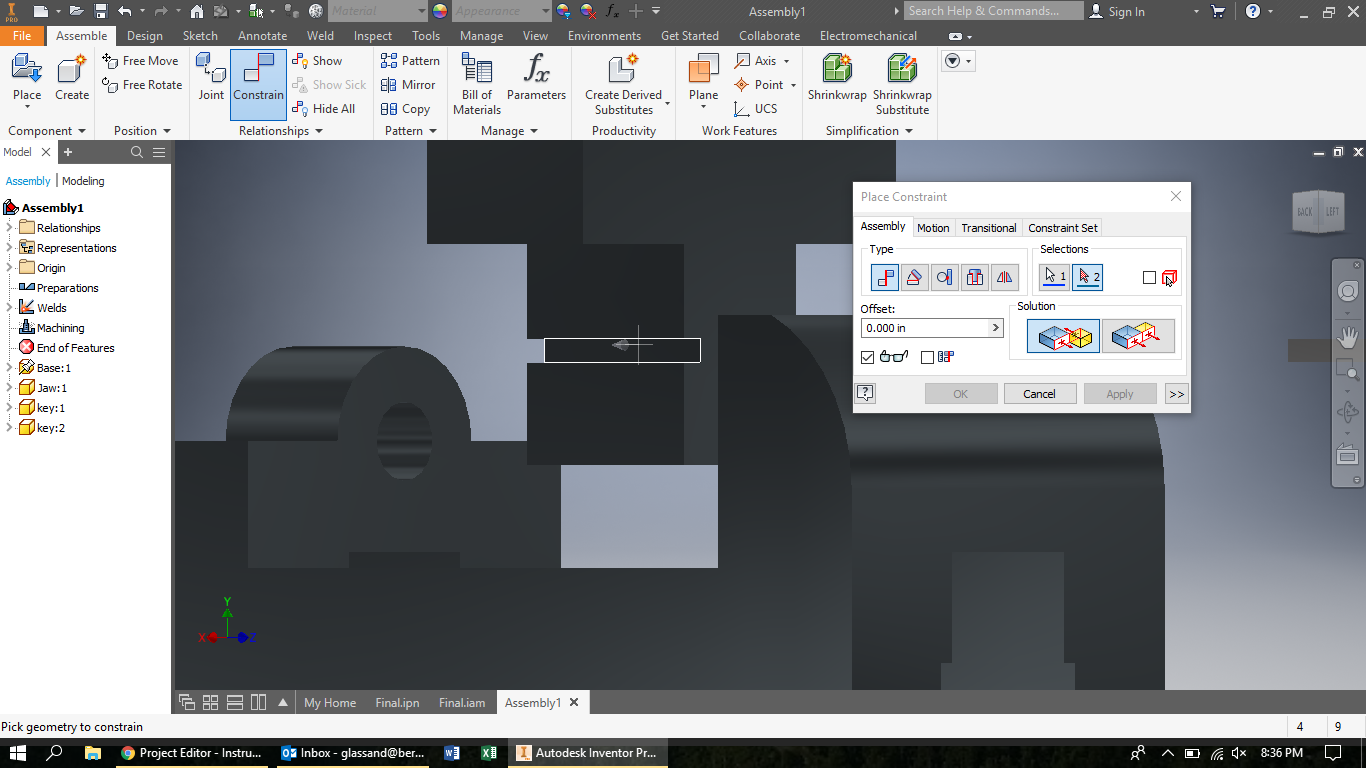Click the Create component tool
Viewport: 1366px width, 768px height.
coord(72,78)
